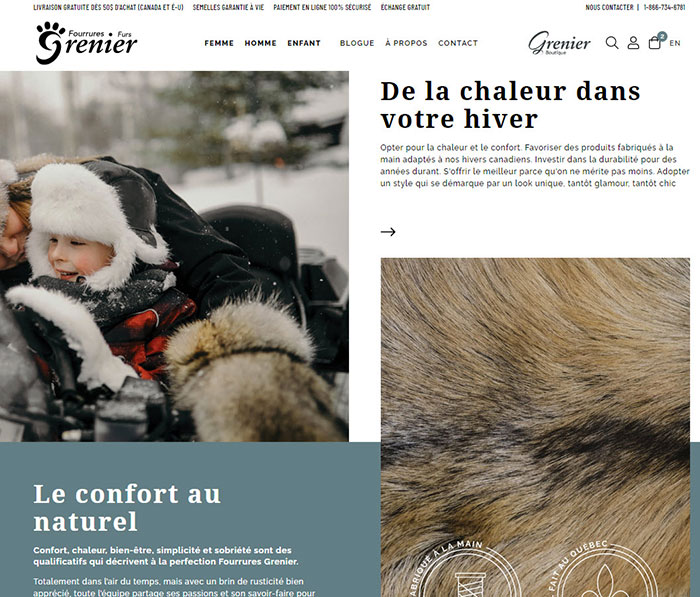Open the FEMME menu
The height and width of the screenshot is (597, 700).
coord(219,43)
